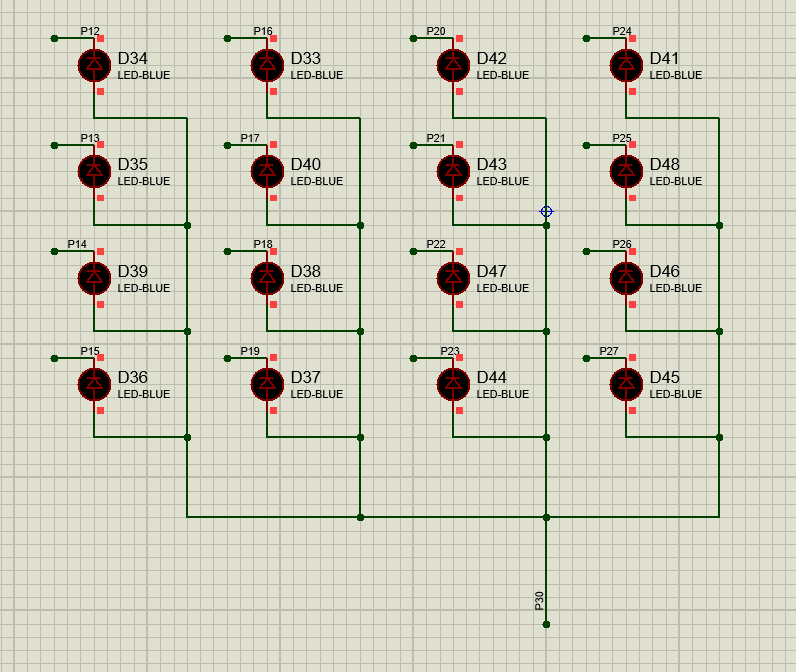Click the D48 reference text
This screenshot has height=672, width=796.
(665, 164)
